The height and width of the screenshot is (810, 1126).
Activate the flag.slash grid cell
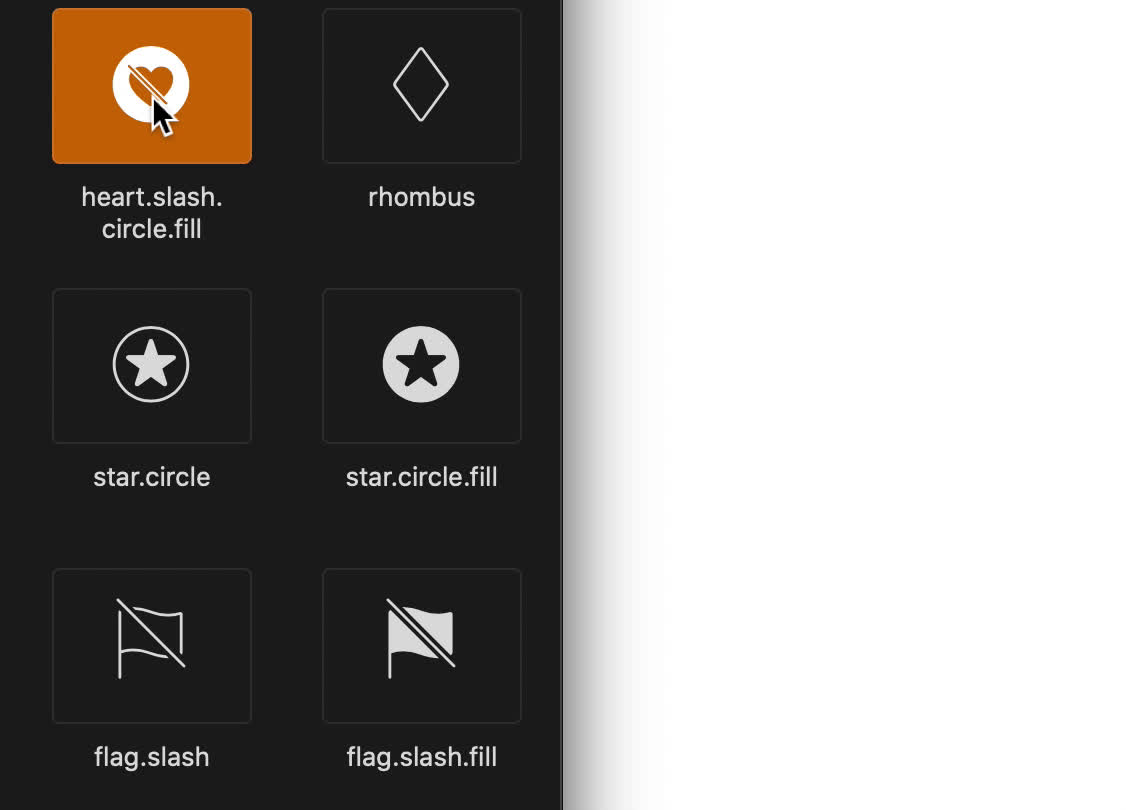(152, 646)
